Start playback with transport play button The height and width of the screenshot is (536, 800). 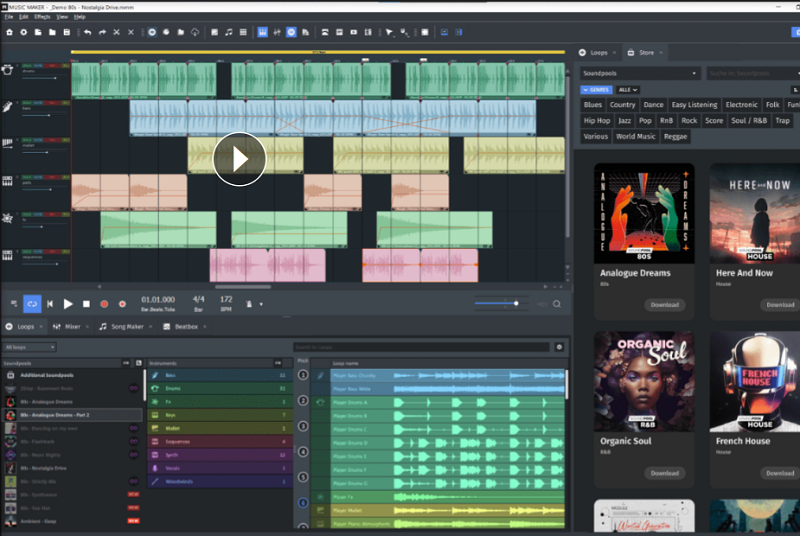tap(68, 304)
